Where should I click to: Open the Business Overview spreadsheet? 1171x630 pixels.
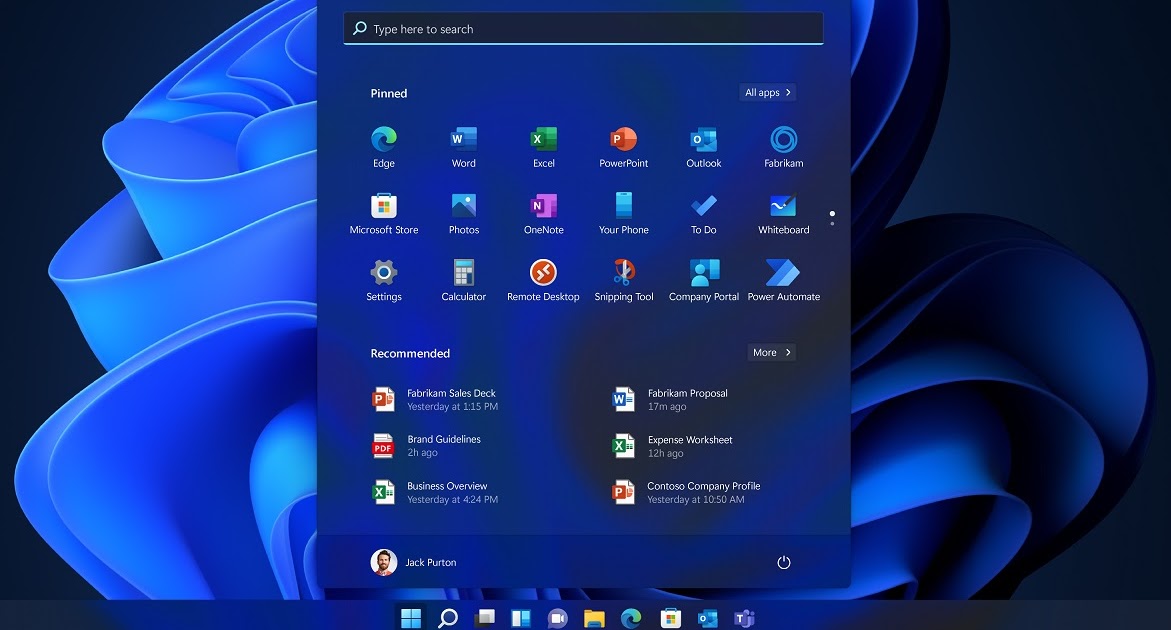point(435,492)
